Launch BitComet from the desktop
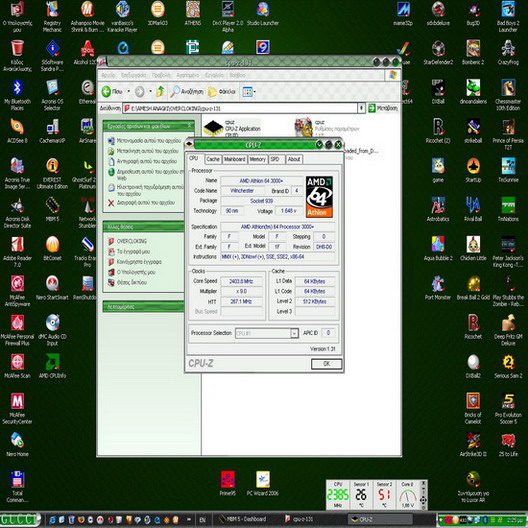 pos(52,249)
